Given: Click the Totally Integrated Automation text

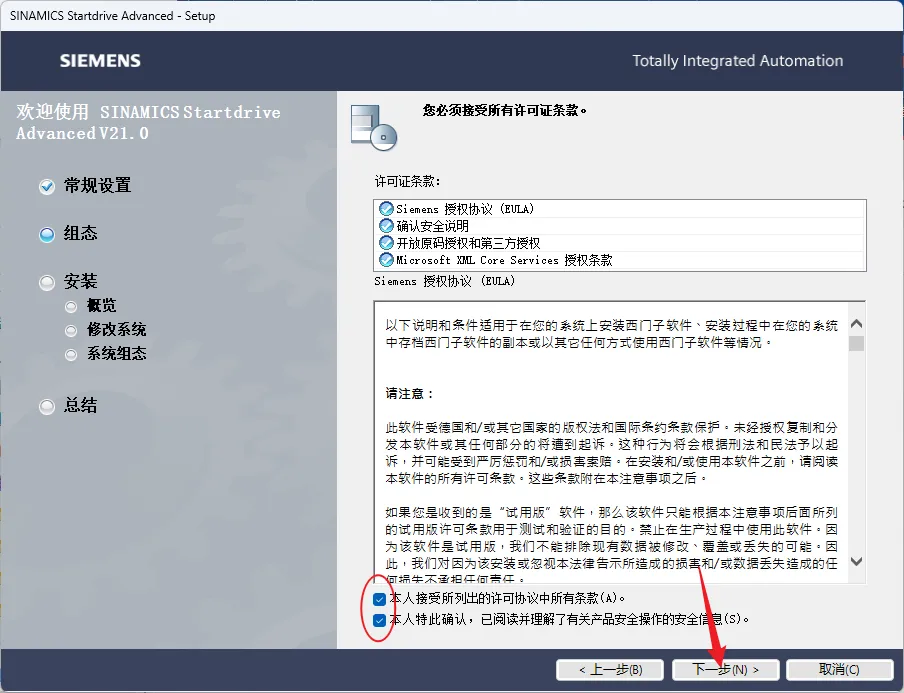Looking at the screenshot, I should pos(737,61).
